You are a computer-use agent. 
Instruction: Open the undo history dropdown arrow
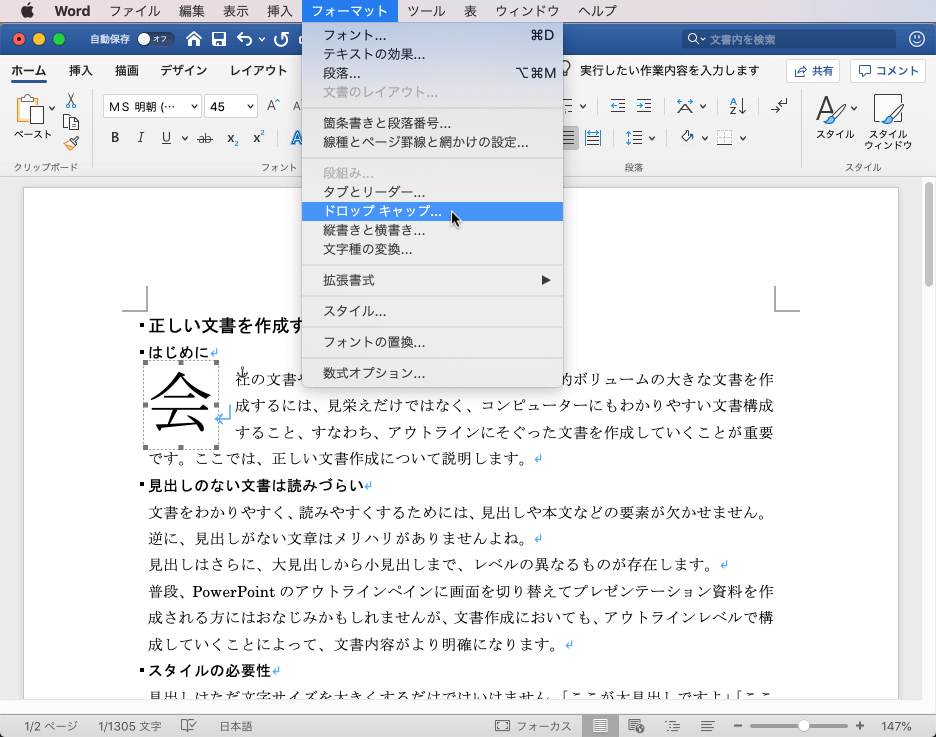click(262, 40)
